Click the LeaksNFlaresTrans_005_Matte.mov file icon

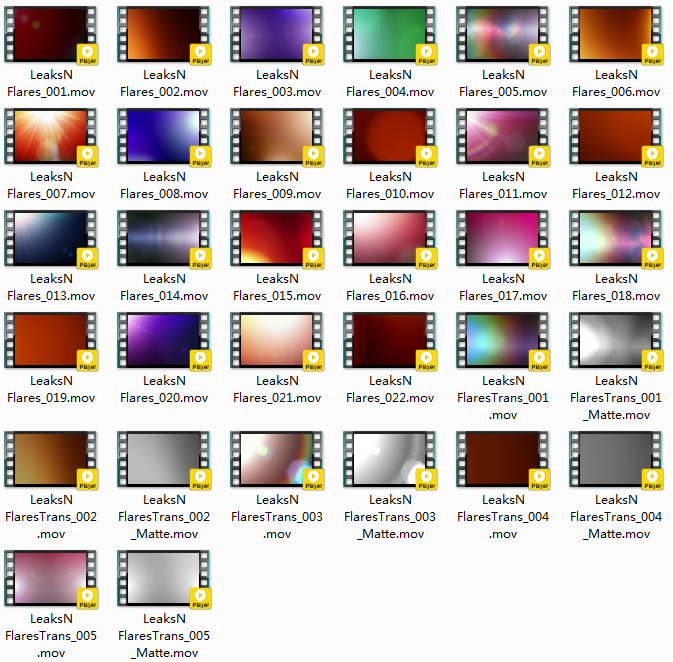163,578
